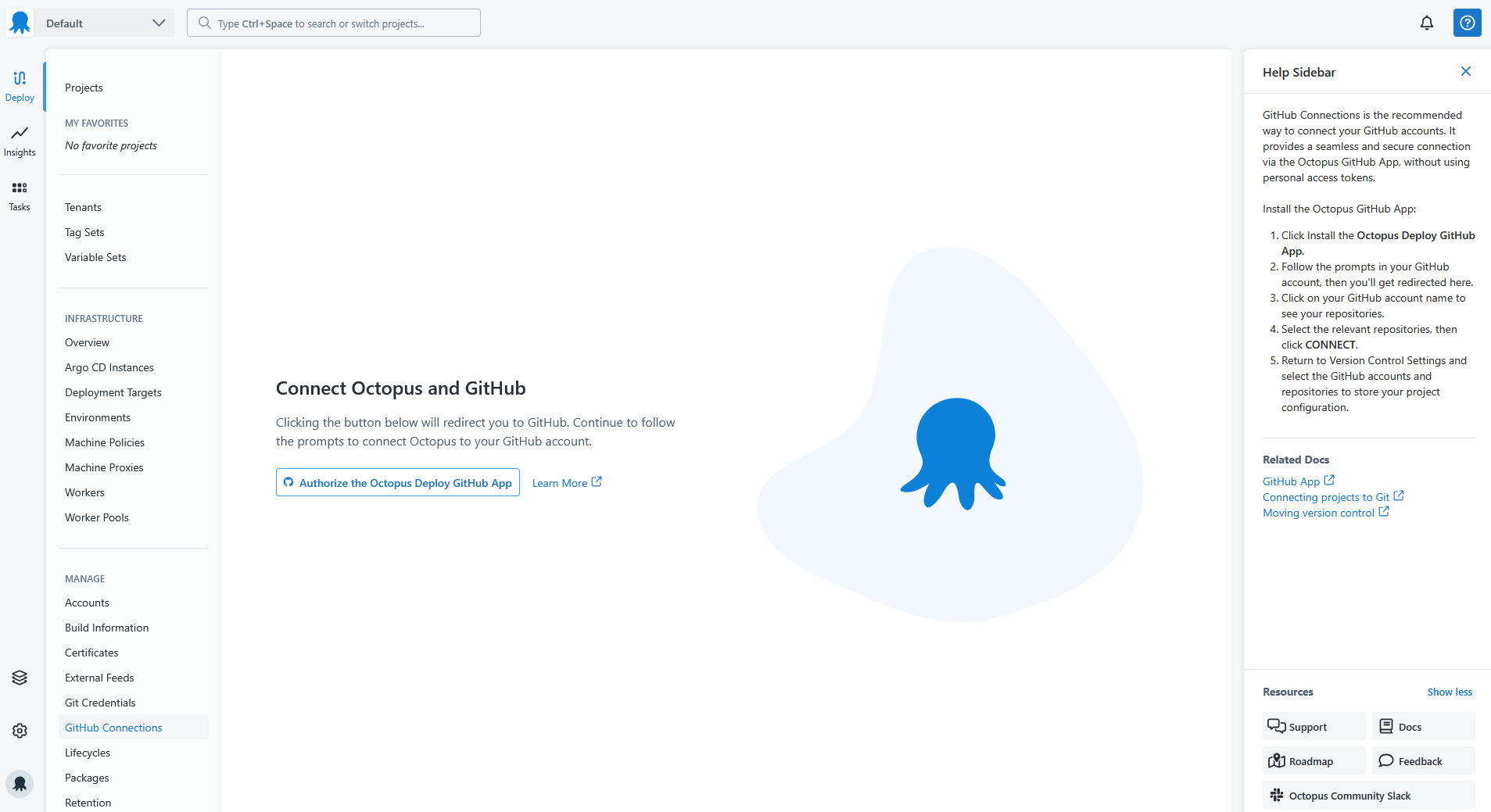Open Retention

pos(88,803)
